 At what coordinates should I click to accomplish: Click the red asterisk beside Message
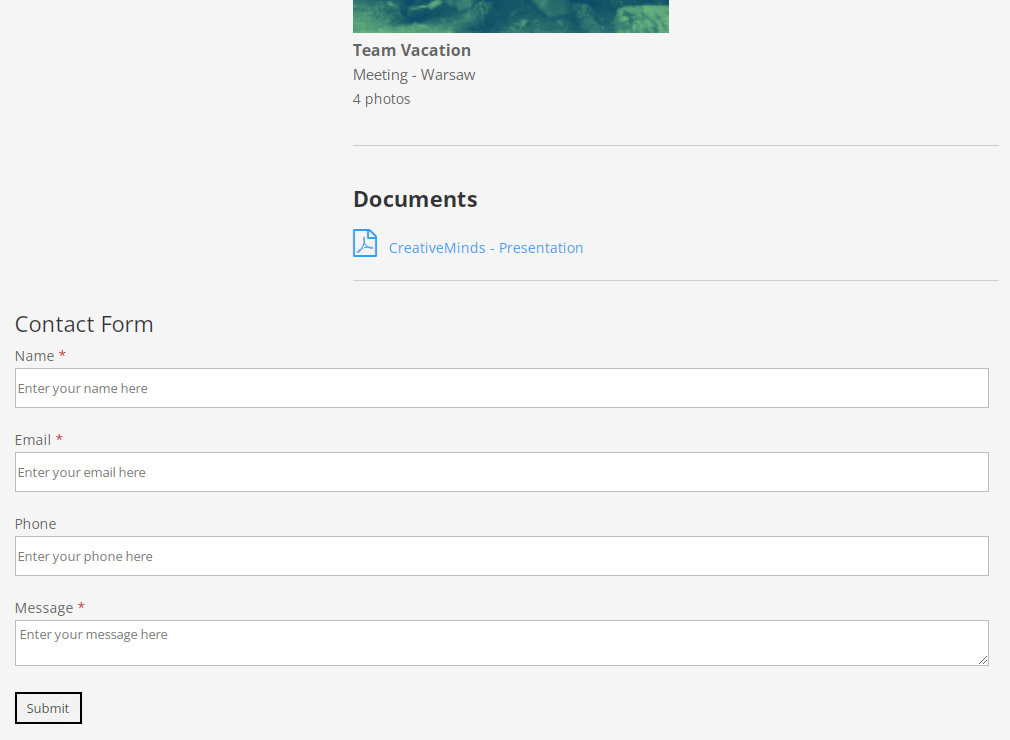tap(81, 607)
